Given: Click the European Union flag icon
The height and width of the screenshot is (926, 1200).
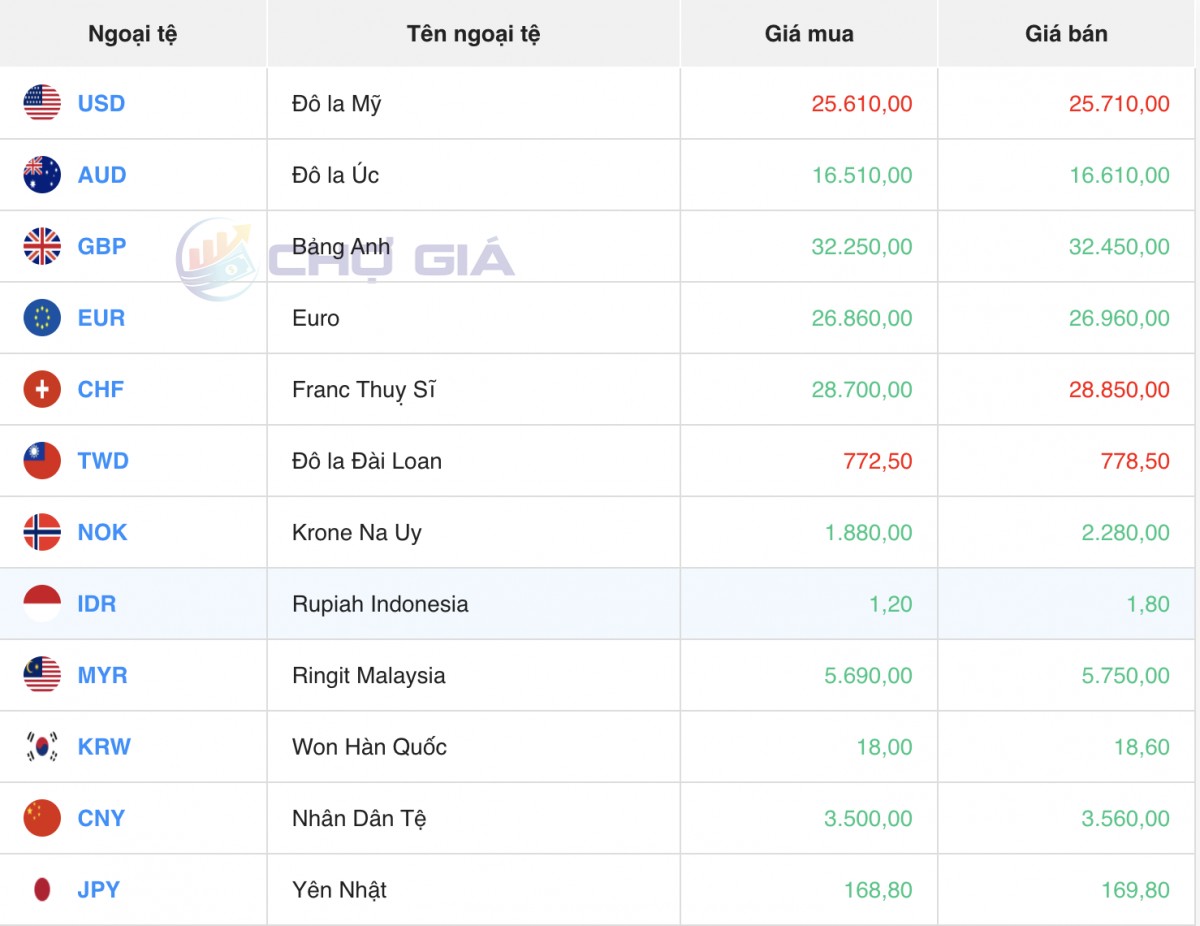Looking at the screenshot, I should click(x=42, y=318).
